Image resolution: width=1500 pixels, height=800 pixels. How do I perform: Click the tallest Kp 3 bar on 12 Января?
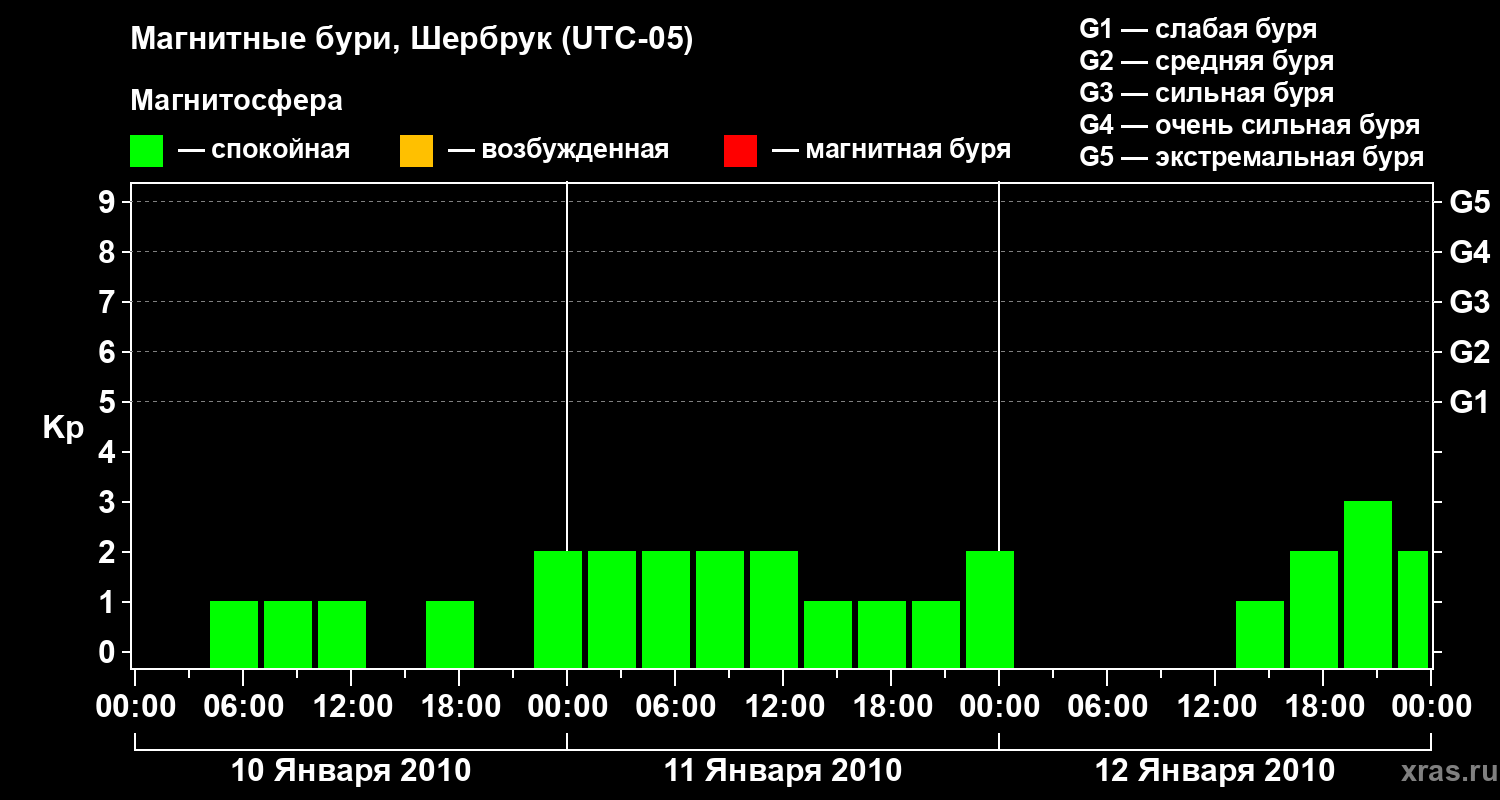click(1368, 584)
